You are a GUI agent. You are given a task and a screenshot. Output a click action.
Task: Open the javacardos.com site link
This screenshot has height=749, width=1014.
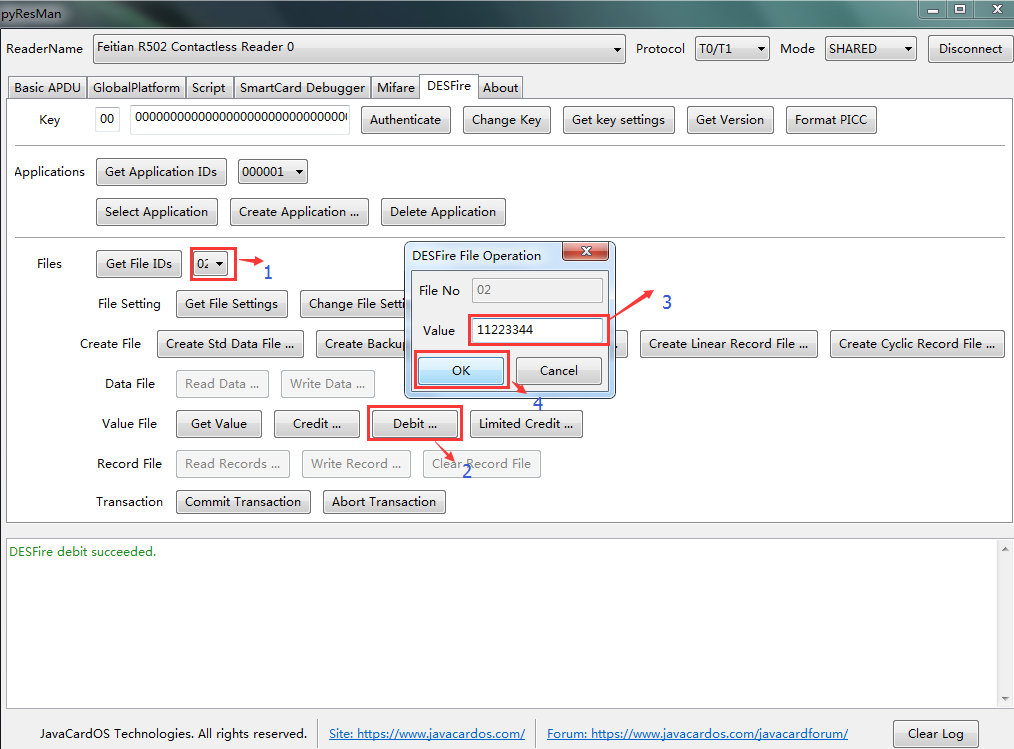tap(427, 733)
